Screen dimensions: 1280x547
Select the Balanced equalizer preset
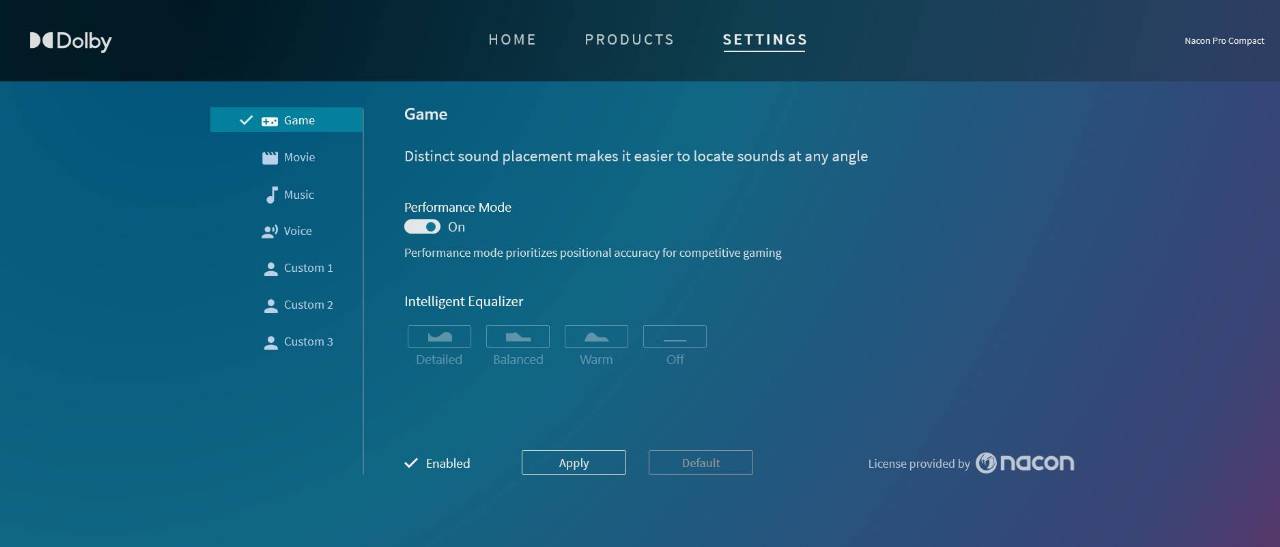pyautogui.click(x=518, y=337)
